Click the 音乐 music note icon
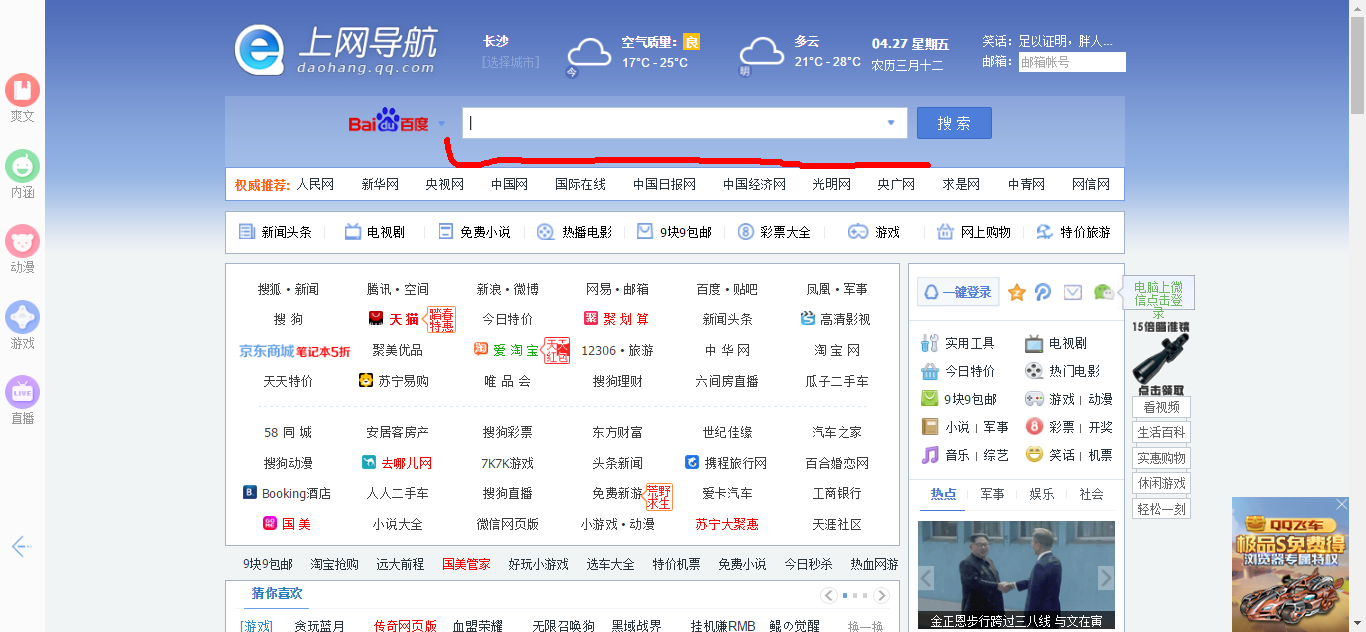 (930, 455)
